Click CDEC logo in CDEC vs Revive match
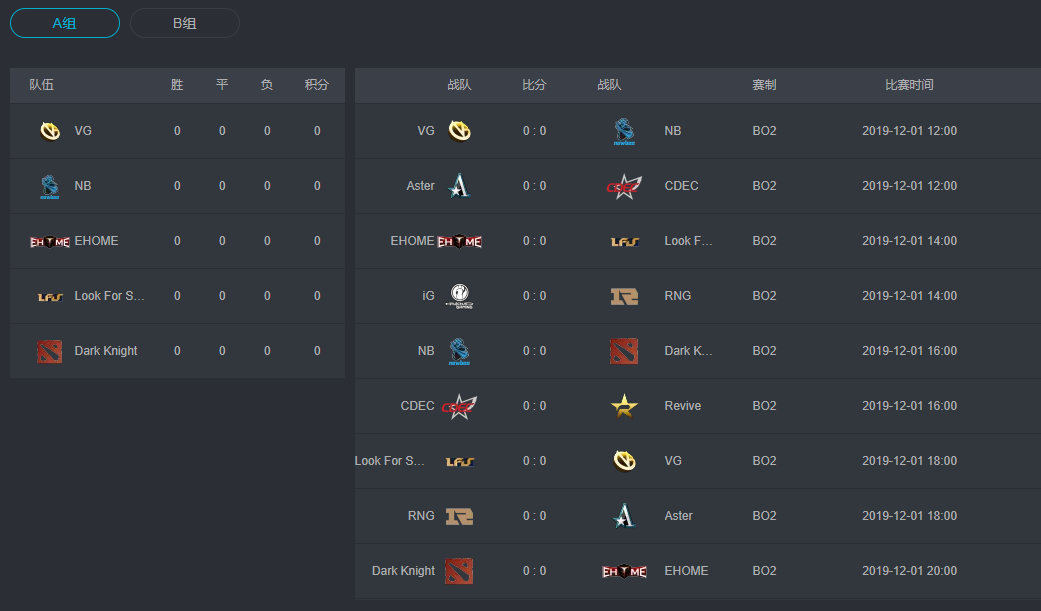Image resolution: width=1041 pixels, height=611 pixels. tap(459, 406)
